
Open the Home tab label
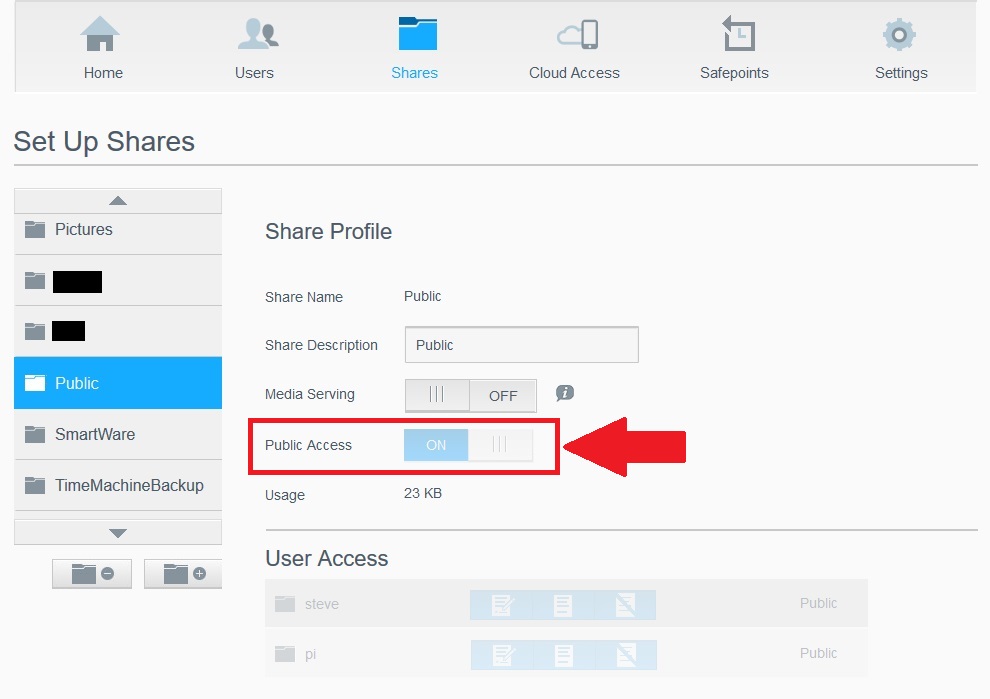pos(103,73)
